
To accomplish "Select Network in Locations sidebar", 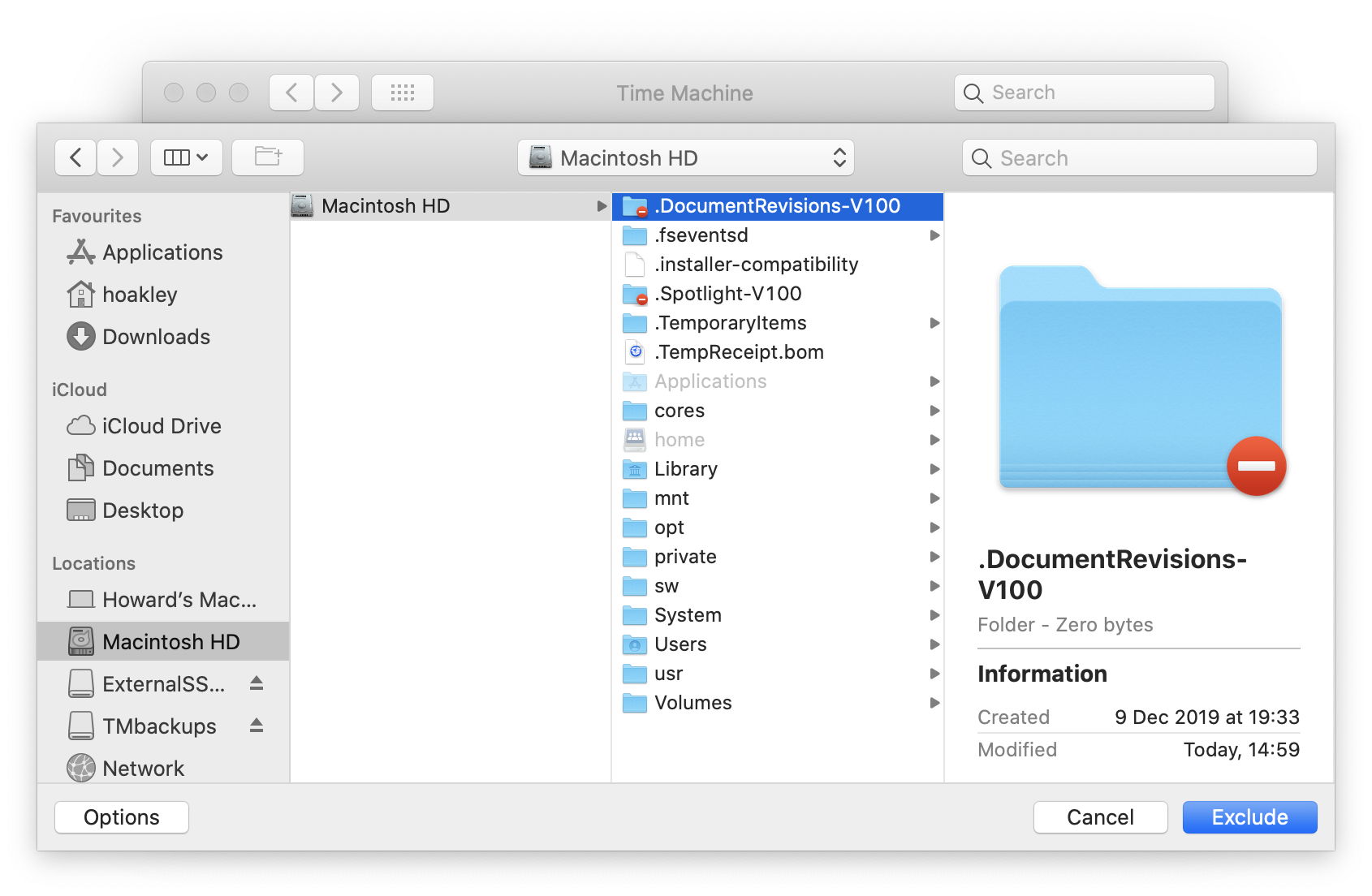I will coord(143,769).
